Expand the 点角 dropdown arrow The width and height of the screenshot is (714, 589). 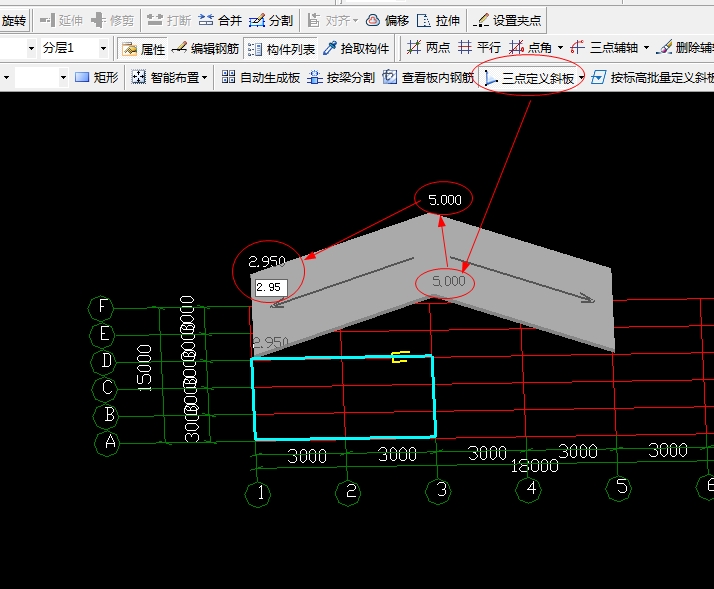pos(561,47)
